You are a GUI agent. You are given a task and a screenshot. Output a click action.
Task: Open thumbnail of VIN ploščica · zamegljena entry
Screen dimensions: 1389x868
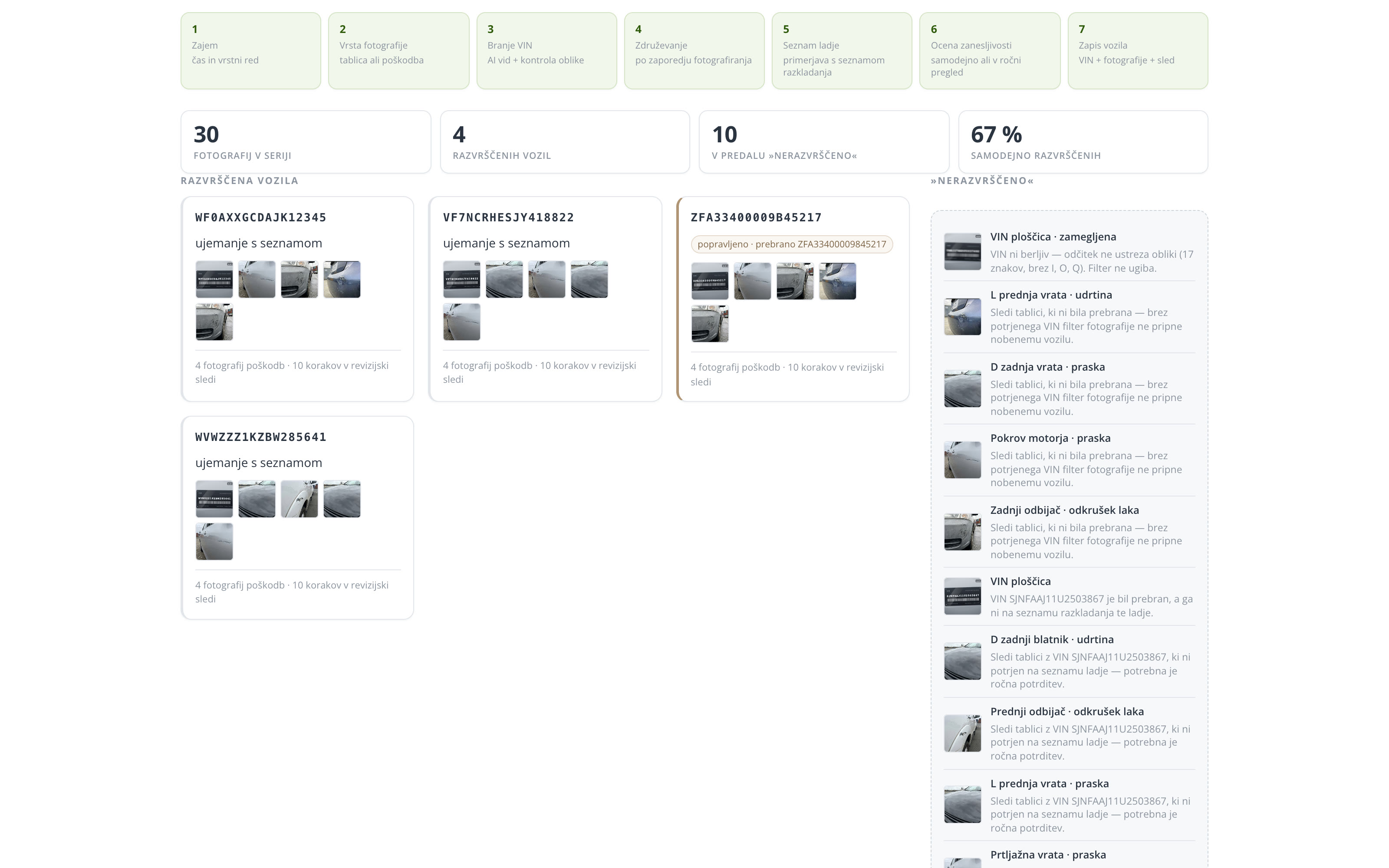click(963, 251)
